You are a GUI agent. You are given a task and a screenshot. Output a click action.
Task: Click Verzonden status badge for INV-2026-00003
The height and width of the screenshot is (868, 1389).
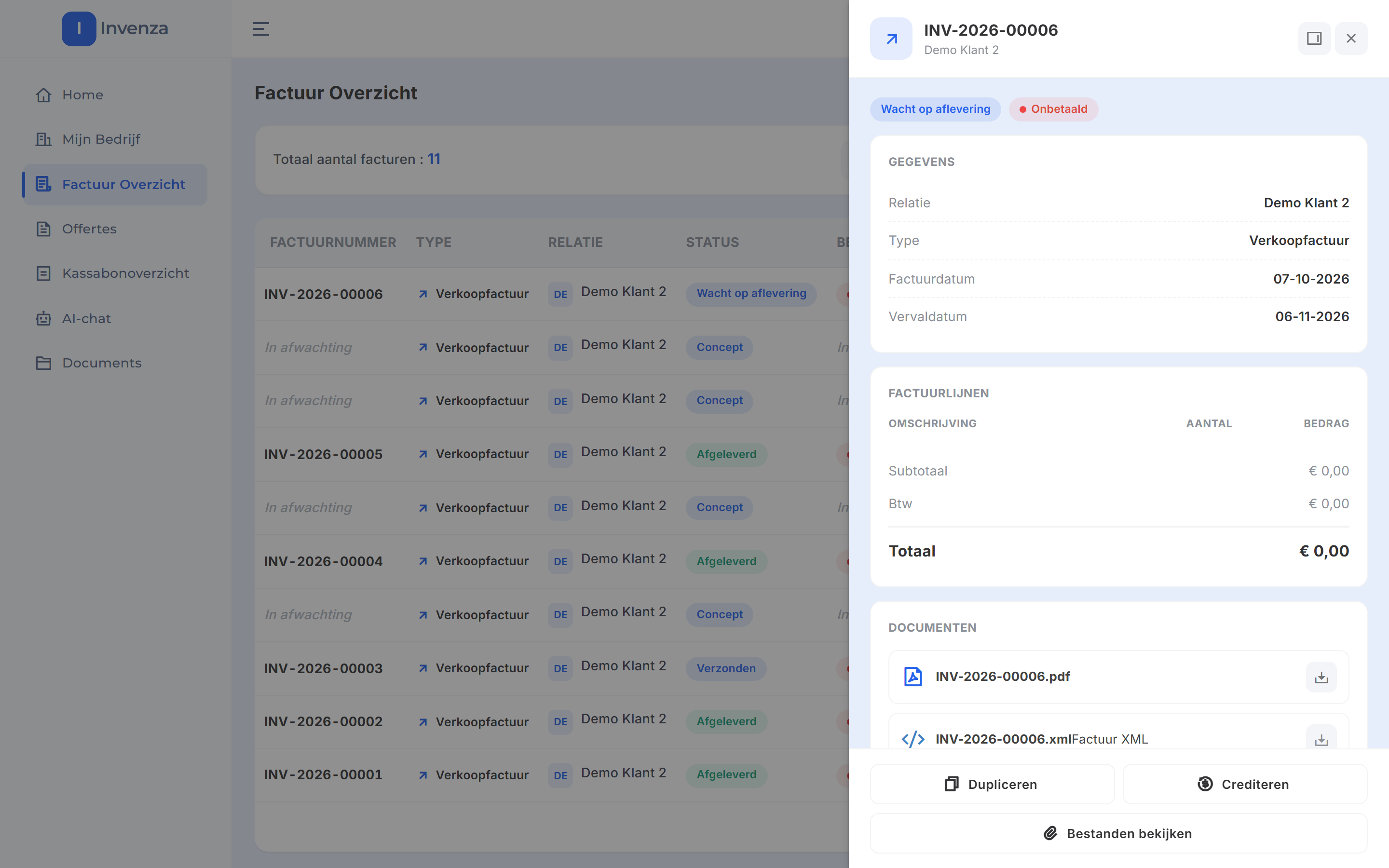coord(726,669)
